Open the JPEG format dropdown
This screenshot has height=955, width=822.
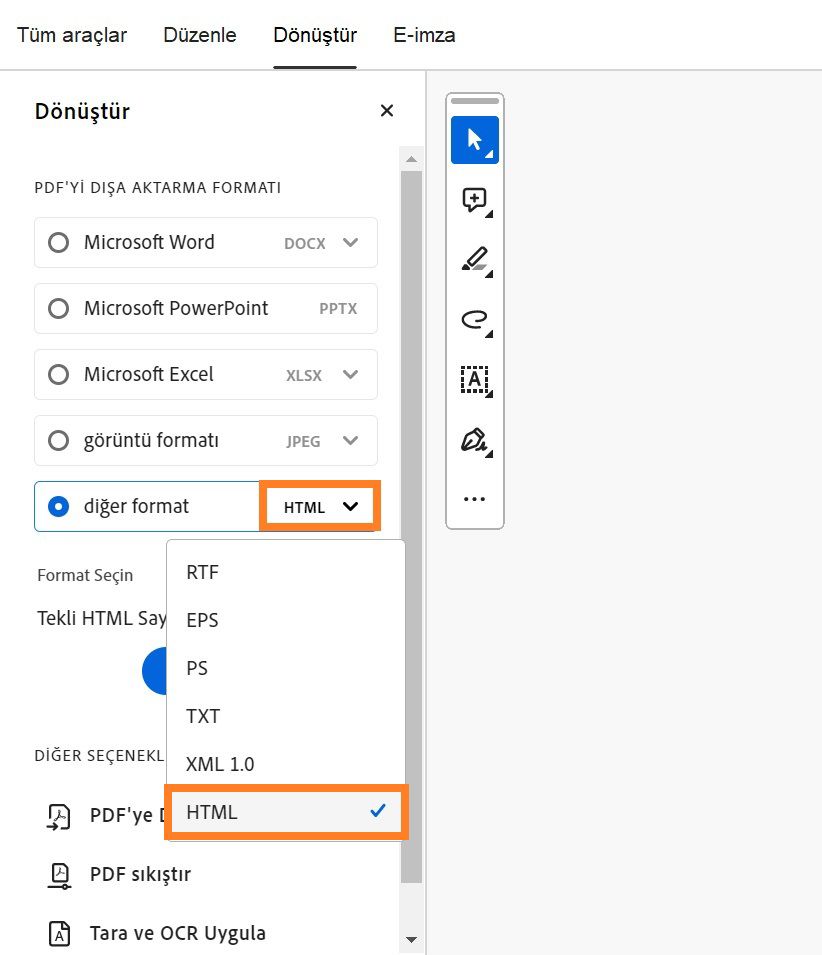point(350,440)
